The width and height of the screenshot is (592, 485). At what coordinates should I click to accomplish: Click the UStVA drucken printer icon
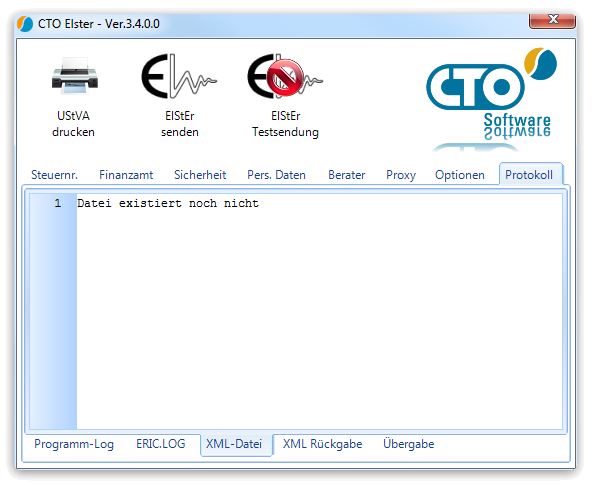click(74, 76)
